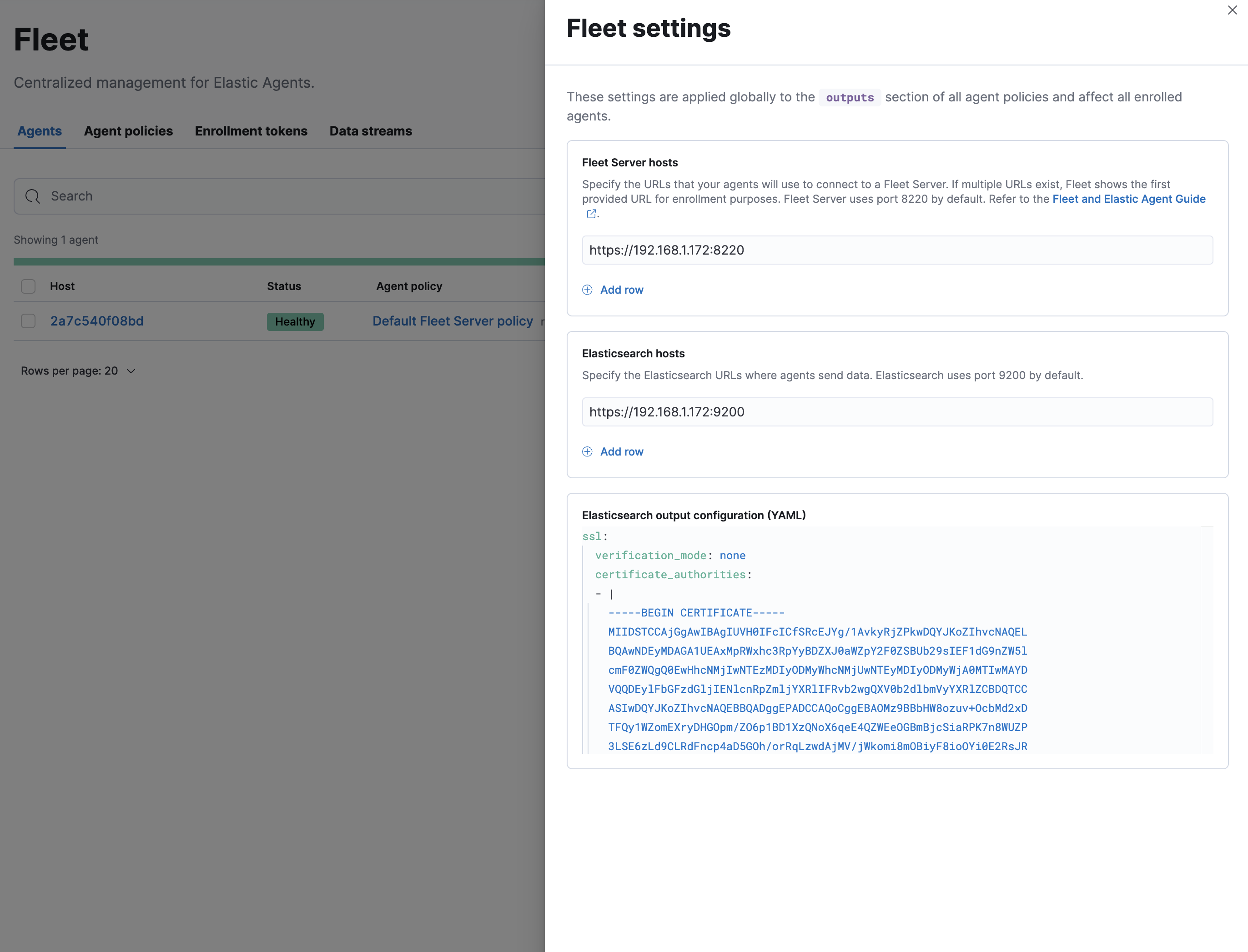Click the search magnifier icon
This screenshot has width=1248, height=952.
[33, 196]
